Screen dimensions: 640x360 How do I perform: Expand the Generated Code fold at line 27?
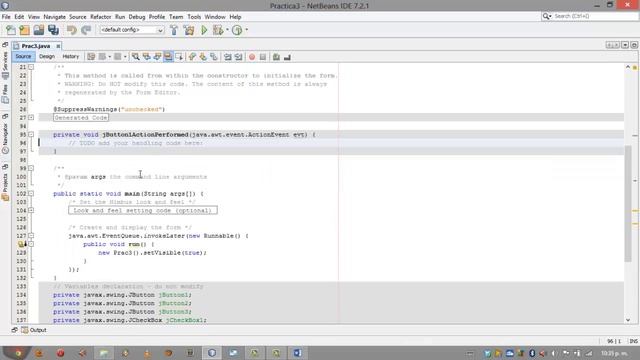(x=31, y=118)
